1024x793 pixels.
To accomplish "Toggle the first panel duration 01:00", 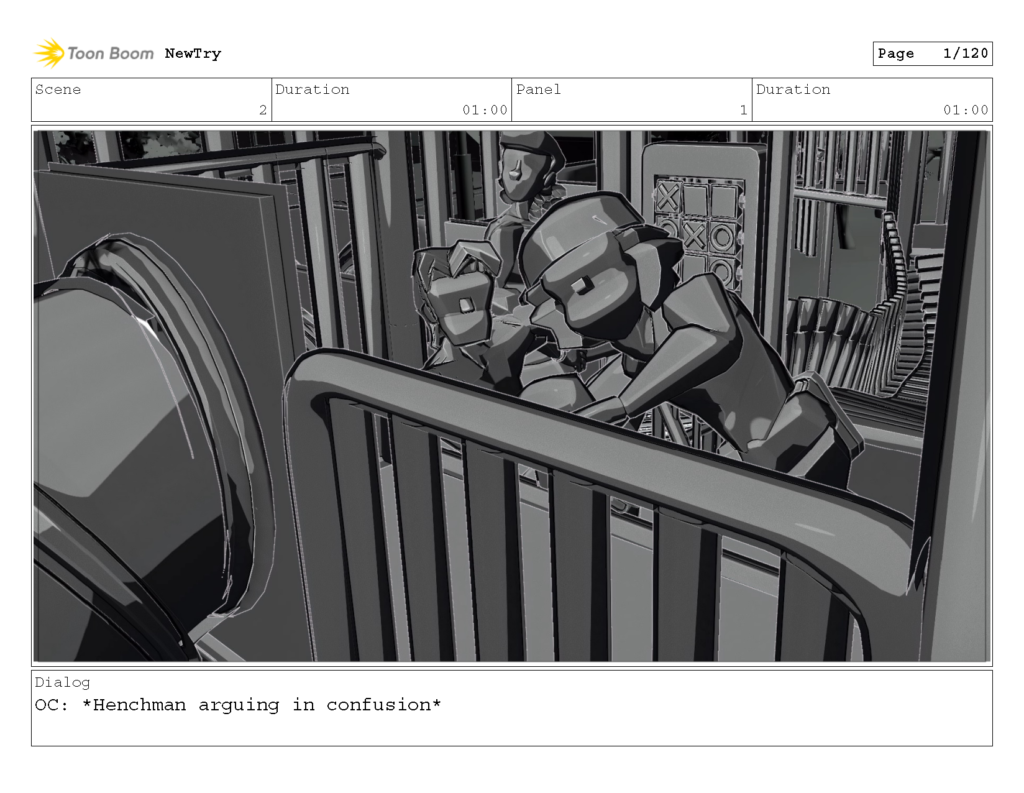I will coord(493,111).
